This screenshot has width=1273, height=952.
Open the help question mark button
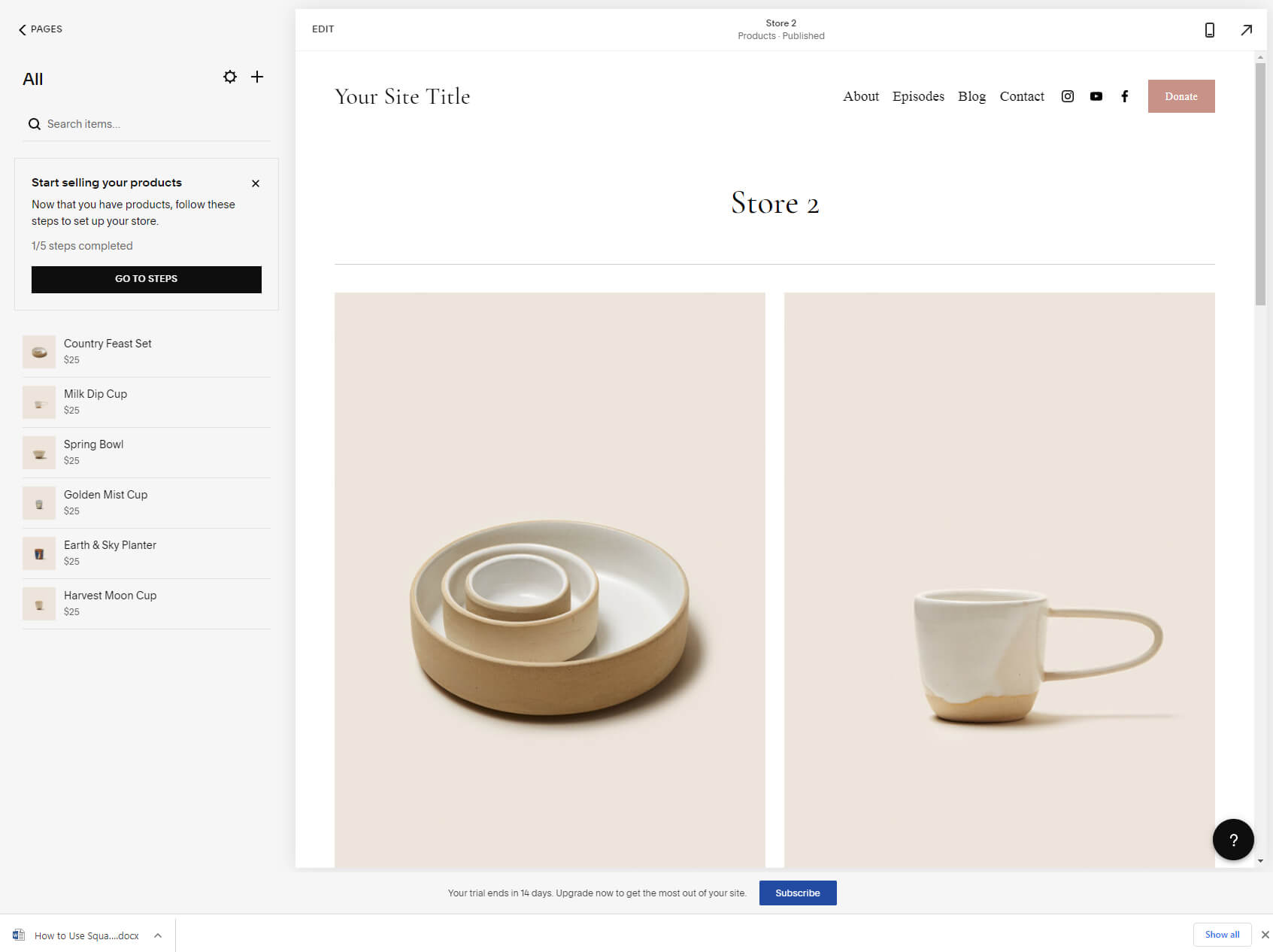pos(1232,839)
